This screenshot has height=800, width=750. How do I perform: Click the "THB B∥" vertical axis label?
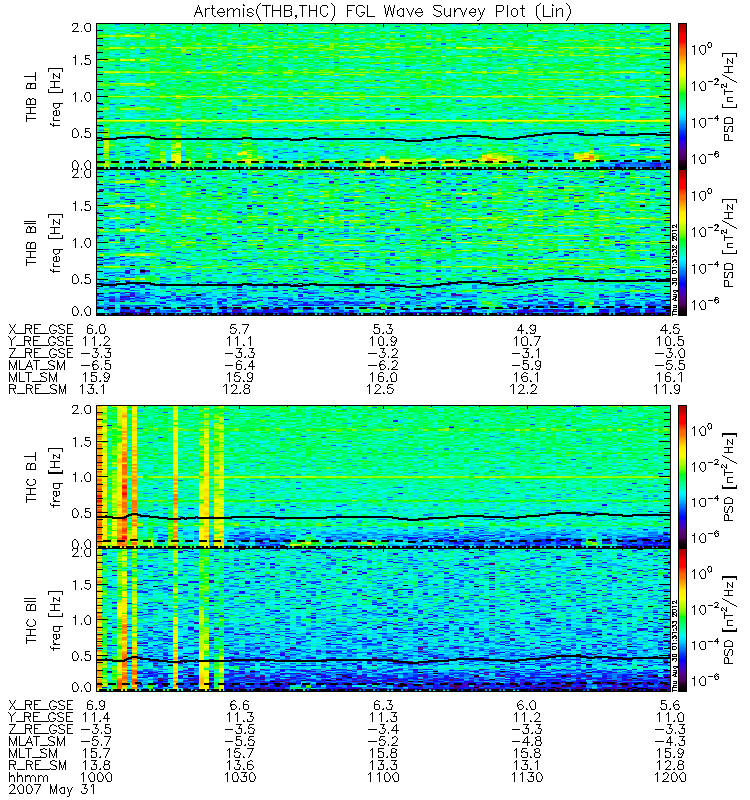click(x=32, y=243)
